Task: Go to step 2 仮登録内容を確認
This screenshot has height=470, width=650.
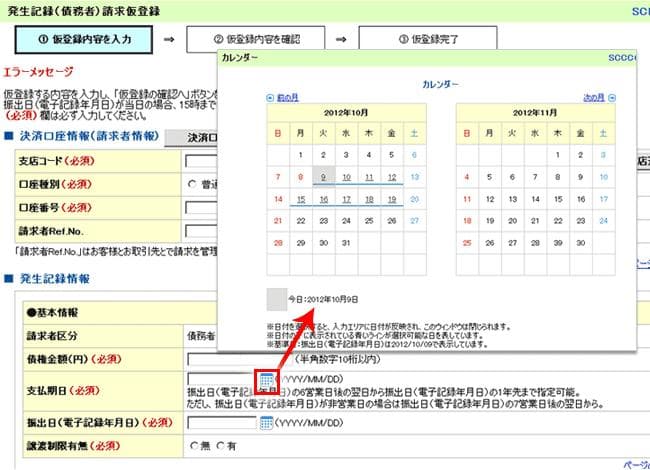Action: coord(256,40)
